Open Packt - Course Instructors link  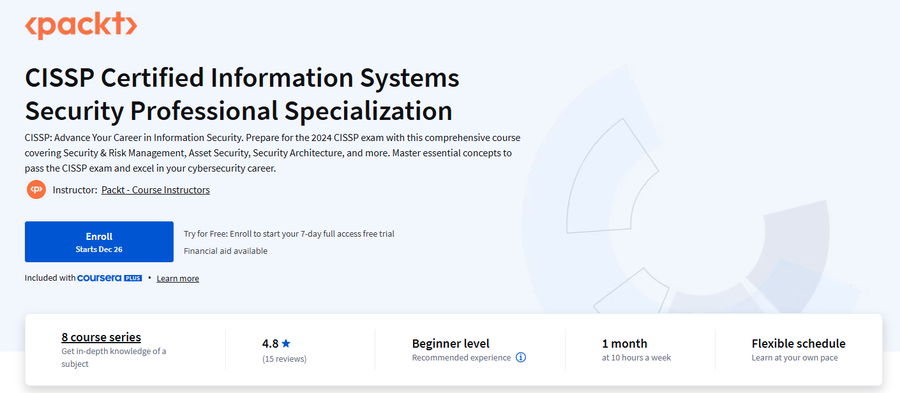tap(156, 190)
